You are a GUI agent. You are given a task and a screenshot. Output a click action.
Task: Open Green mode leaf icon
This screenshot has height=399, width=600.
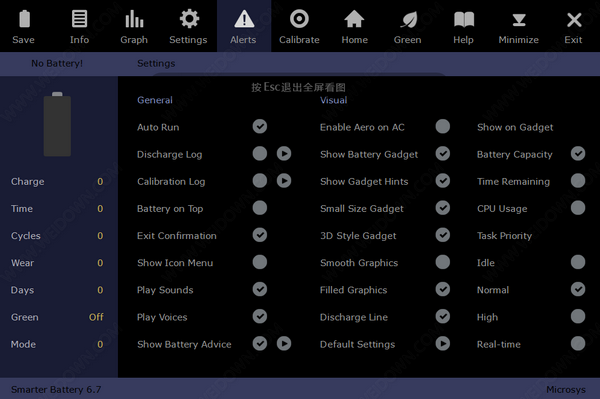(x=408, y=19)
